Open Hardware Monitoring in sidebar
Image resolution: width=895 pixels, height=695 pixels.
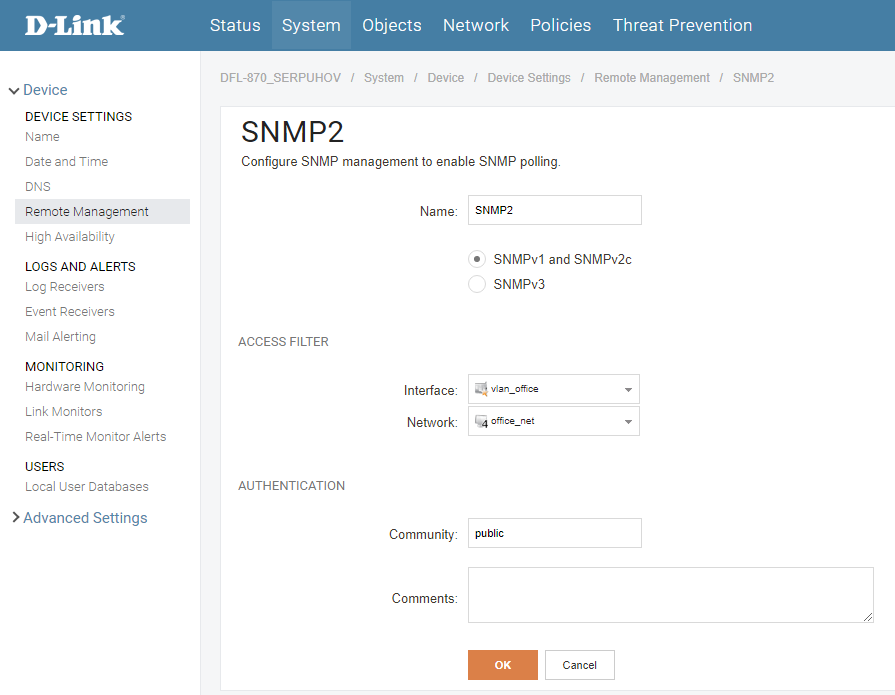(x=85, y=387)
